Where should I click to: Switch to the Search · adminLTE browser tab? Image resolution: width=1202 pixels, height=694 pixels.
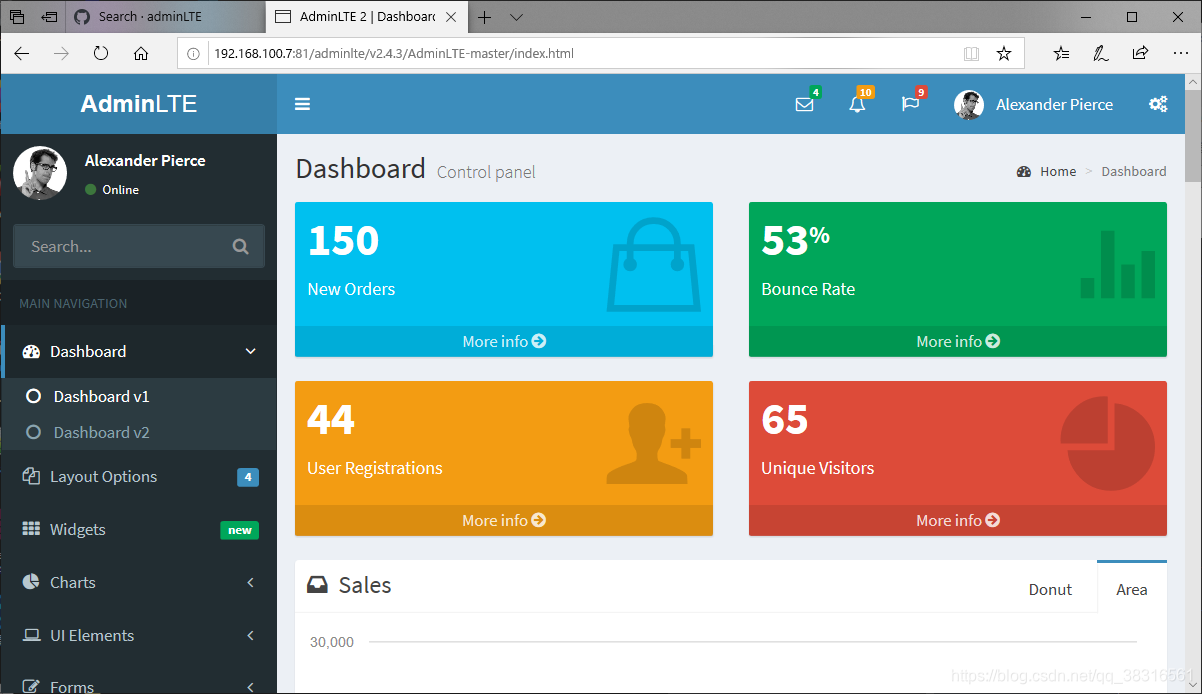[x=164, y=17]
